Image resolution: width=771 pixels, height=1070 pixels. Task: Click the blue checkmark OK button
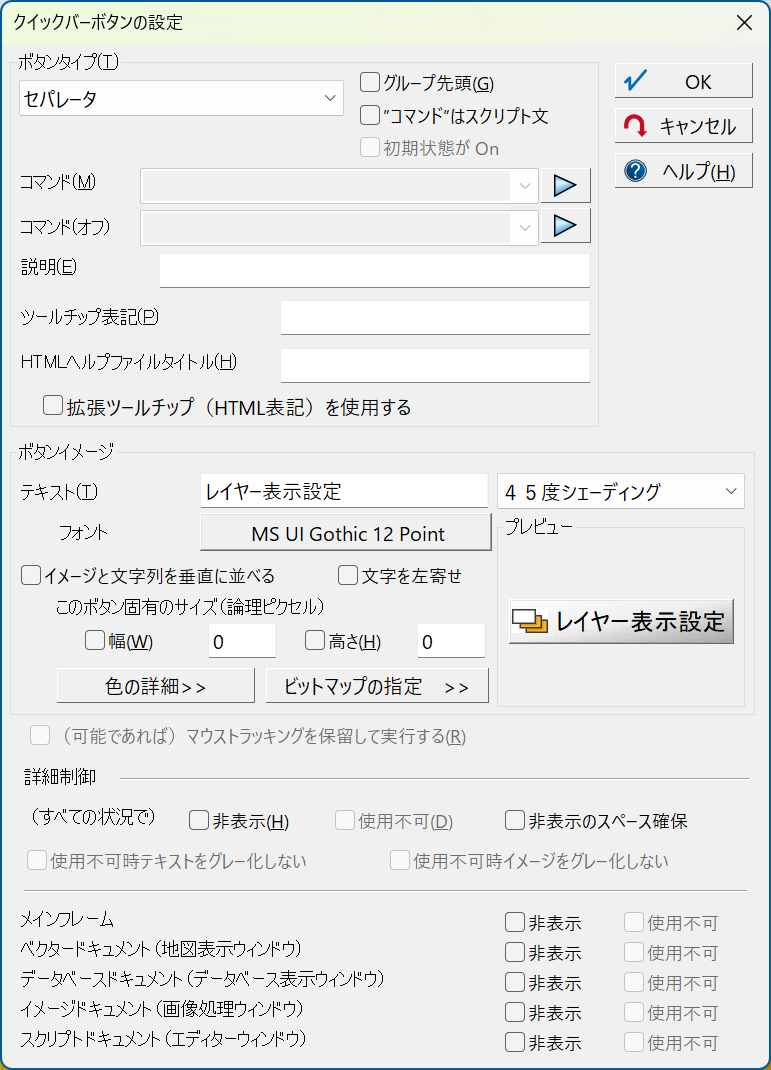click(684, 81)
